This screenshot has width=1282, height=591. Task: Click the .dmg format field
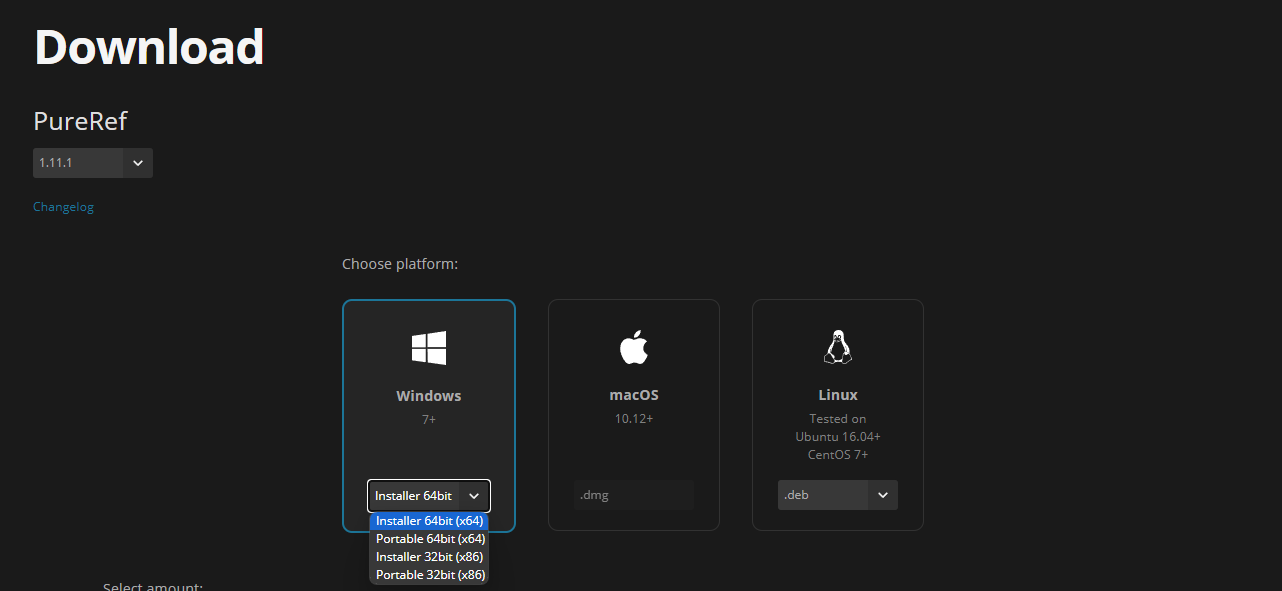tap(634, 495)
